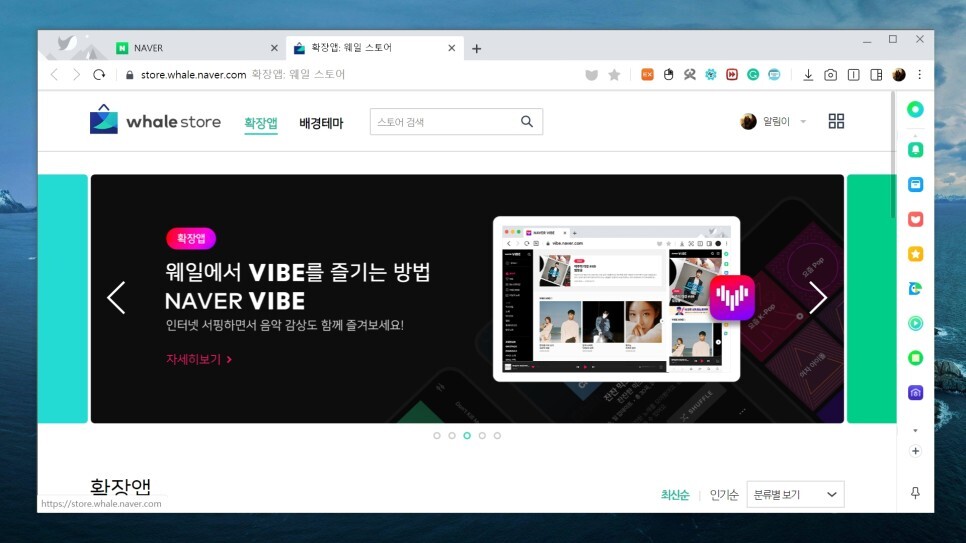Image resolution: width=966 pixels, height=543 pixels.
Task: Click the page vertical scrollbar
Action: pos(893,155)
